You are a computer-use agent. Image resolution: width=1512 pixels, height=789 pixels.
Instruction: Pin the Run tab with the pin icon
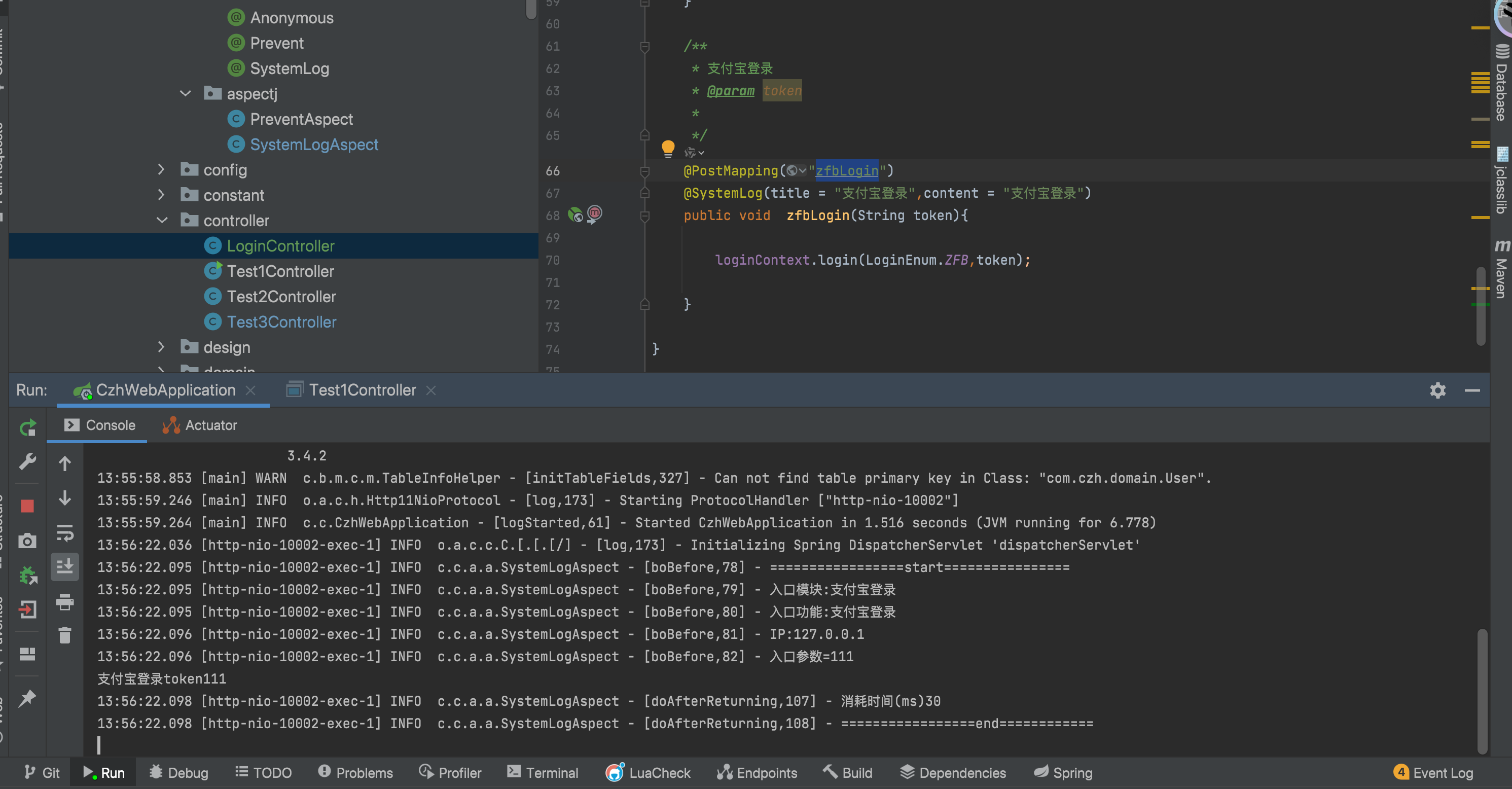click(x=27, y=698)
